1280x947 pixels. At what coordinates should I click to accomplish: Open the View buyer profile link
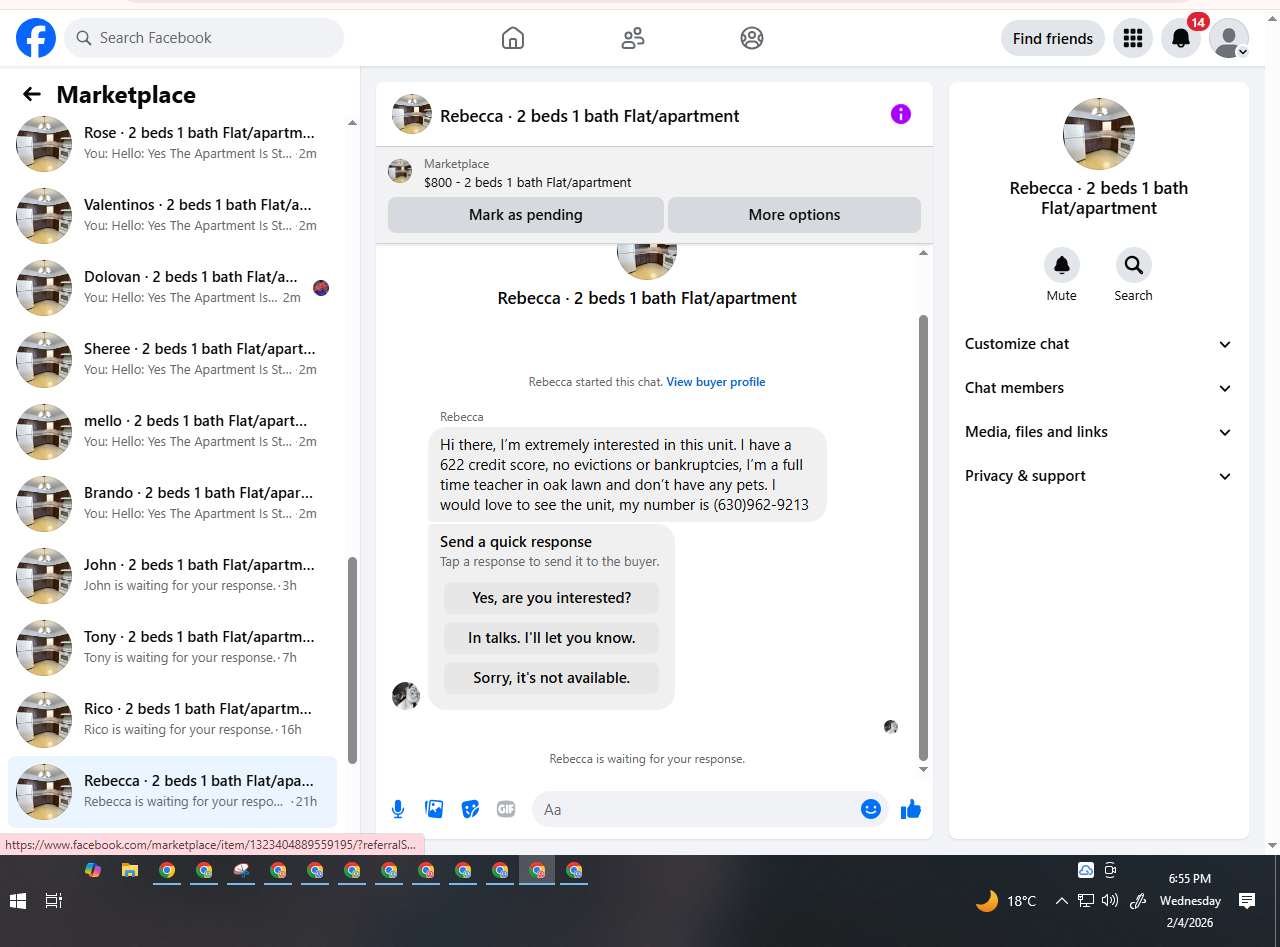(x=716, y=382)
